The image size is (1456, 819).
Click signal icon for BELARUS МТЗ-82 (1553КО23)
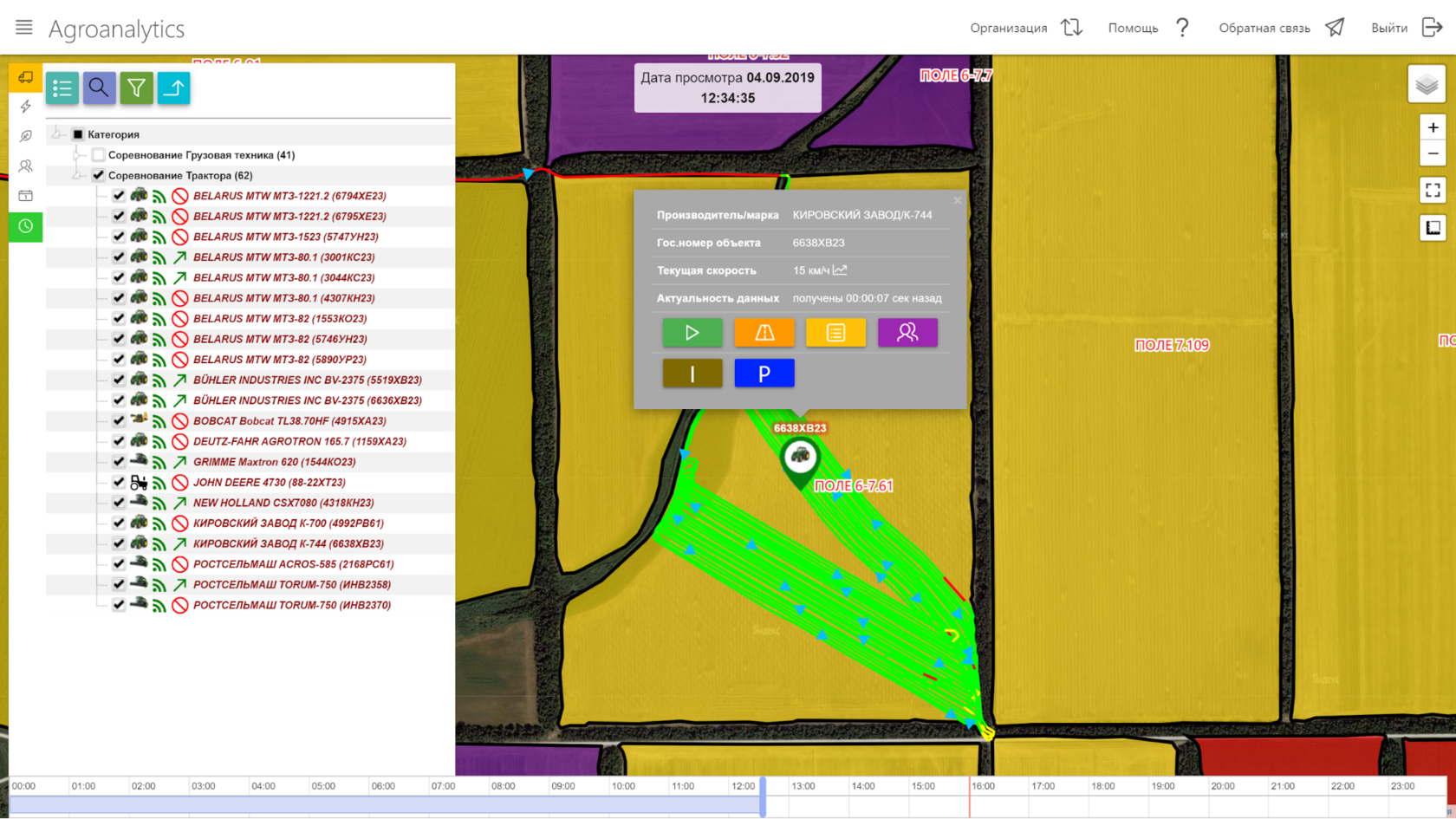[159, 319]
